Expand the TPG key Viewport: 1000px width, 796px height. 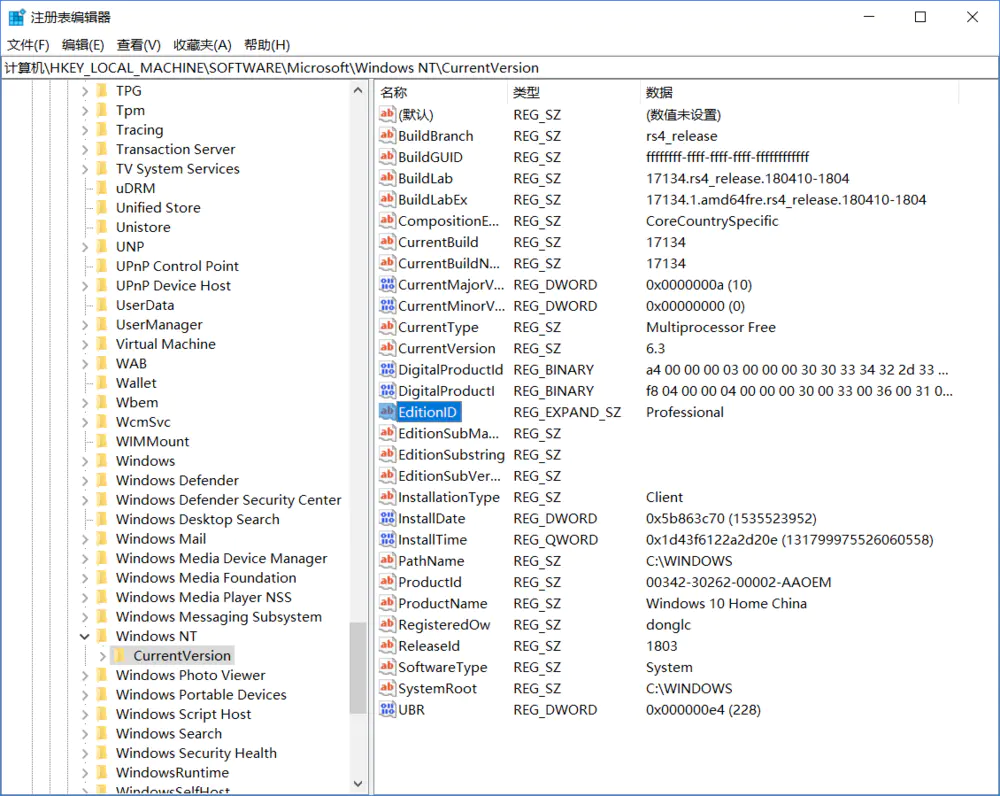tap(85, 91)
